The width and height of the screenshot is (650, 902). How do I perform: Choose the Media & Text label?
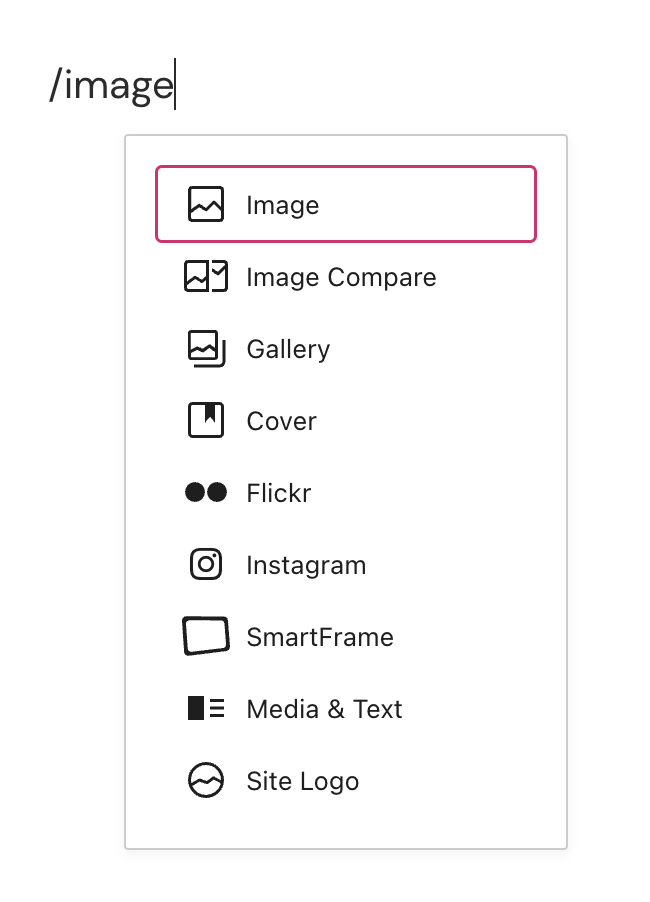click(324, 709)
